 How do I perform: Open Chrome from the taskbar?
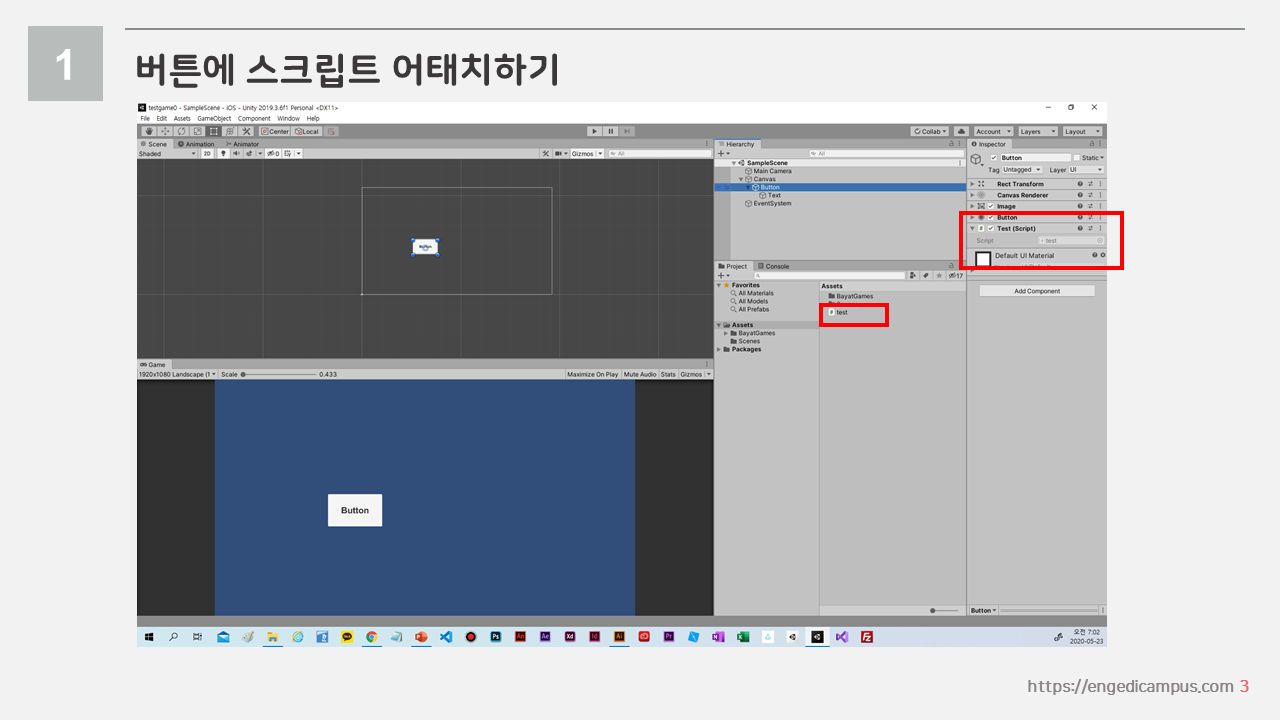point(371,636)
